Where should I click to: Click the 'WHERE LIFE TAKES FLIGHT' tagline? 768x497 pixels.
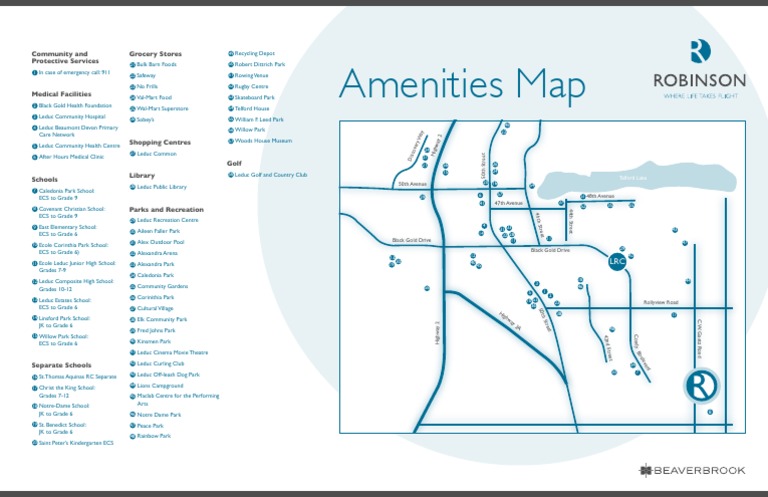(700, 96)
